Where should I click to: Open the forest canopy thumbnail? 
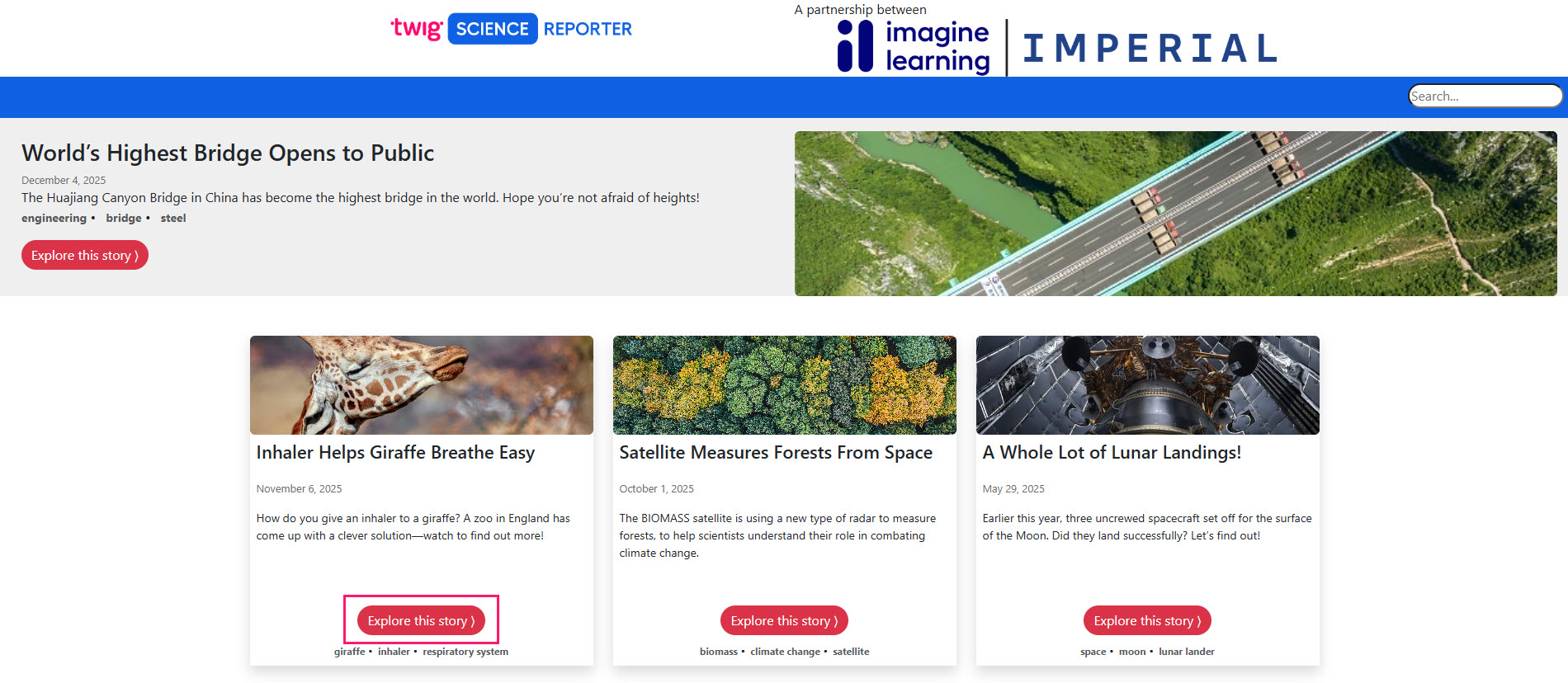[784, 385]
